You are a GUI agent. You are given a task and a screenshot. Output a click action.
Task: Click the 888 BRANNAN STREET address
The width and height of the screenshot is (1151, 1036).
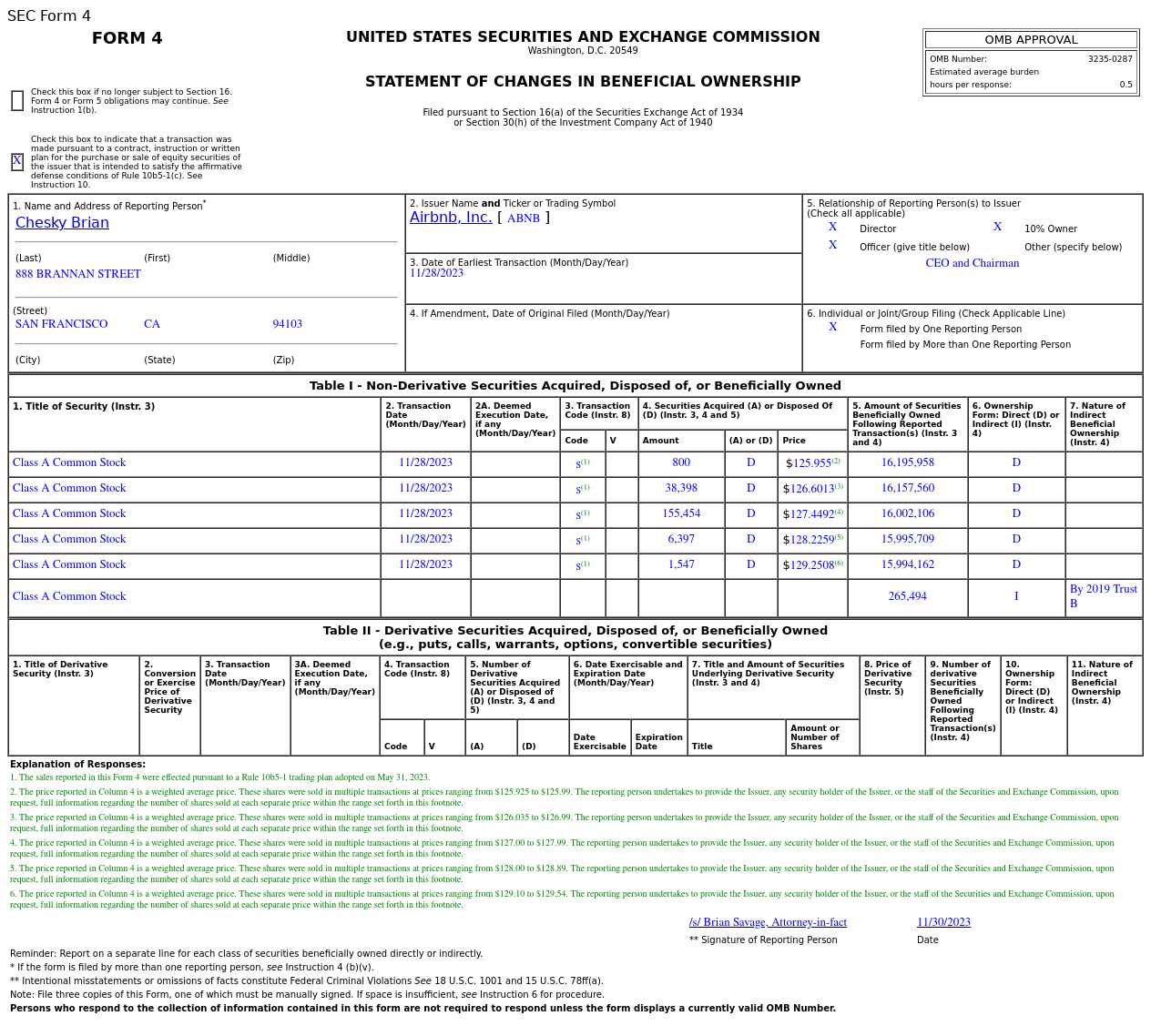click(78, 274)
